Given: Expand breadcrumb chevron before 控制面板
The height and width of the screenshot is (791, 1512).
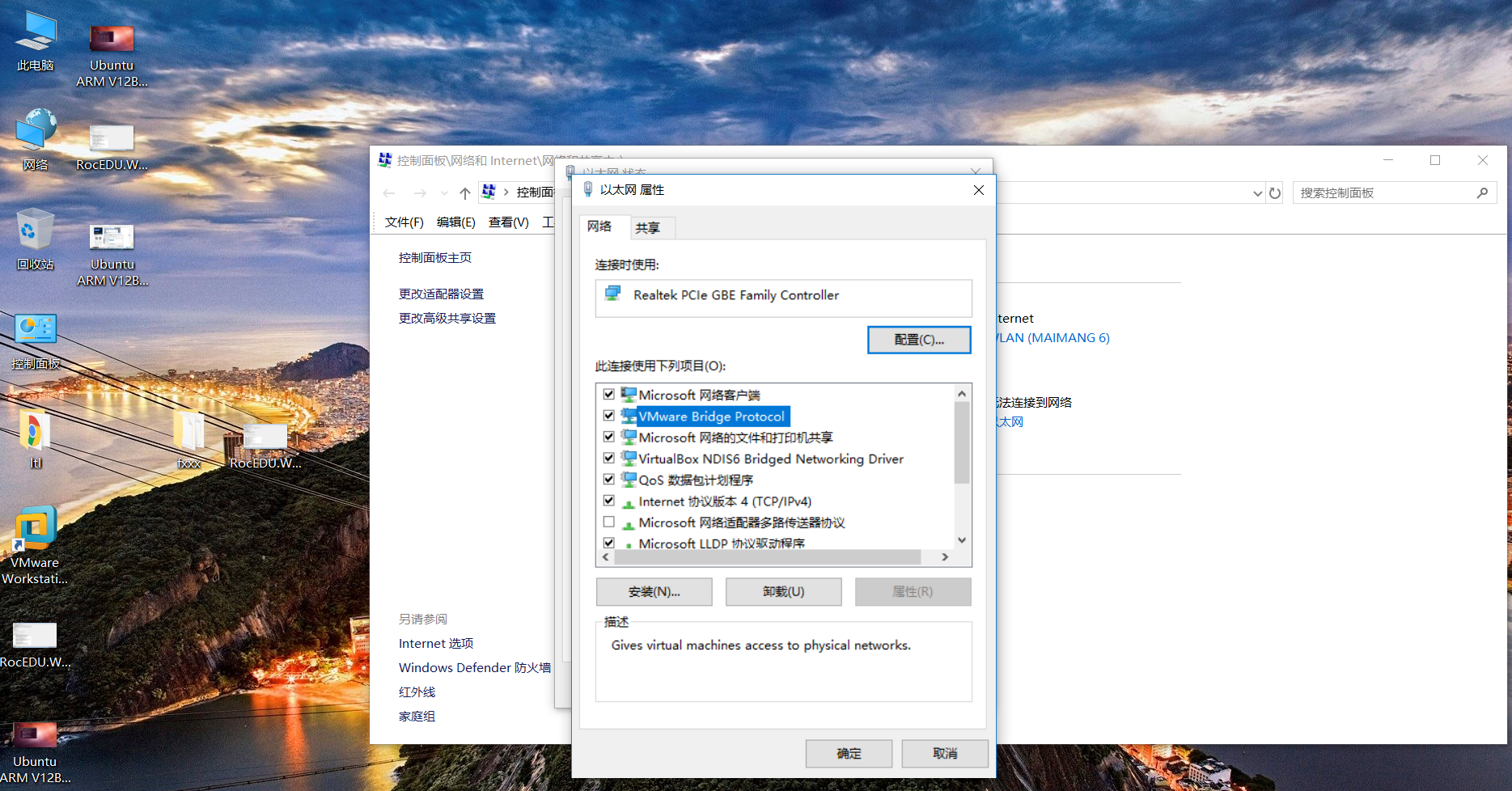Looking at the screenshot, I should tap(506, 192).
